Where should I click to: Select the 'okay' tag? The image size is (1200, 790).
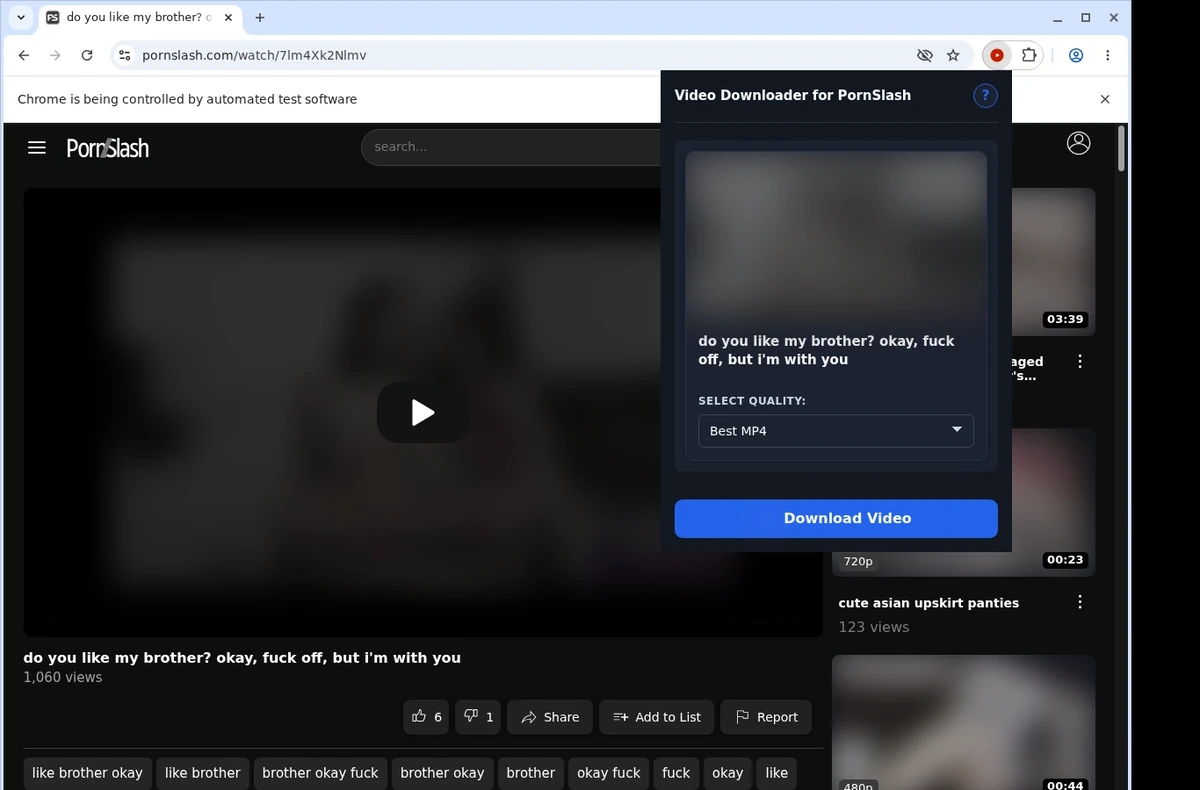pos(727,773)
